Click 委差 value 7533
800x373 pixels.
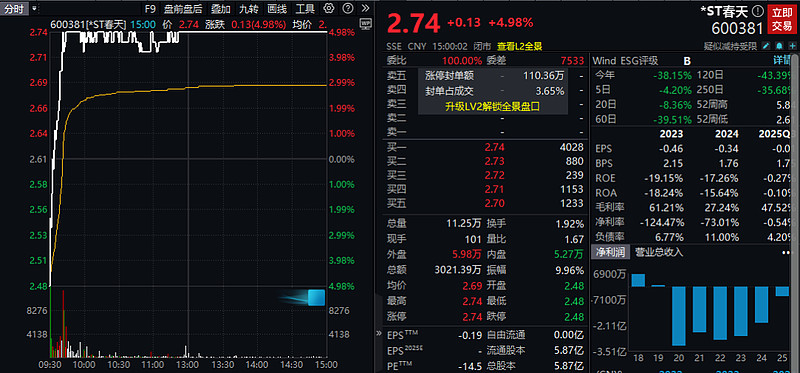[x=572, y=61]
